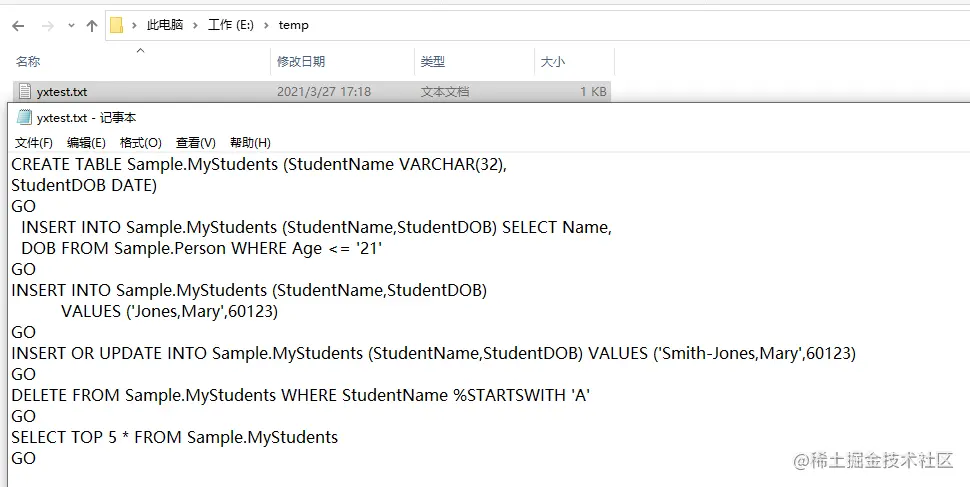Click the %STARTSWITH 'A' text

(522, 395)
